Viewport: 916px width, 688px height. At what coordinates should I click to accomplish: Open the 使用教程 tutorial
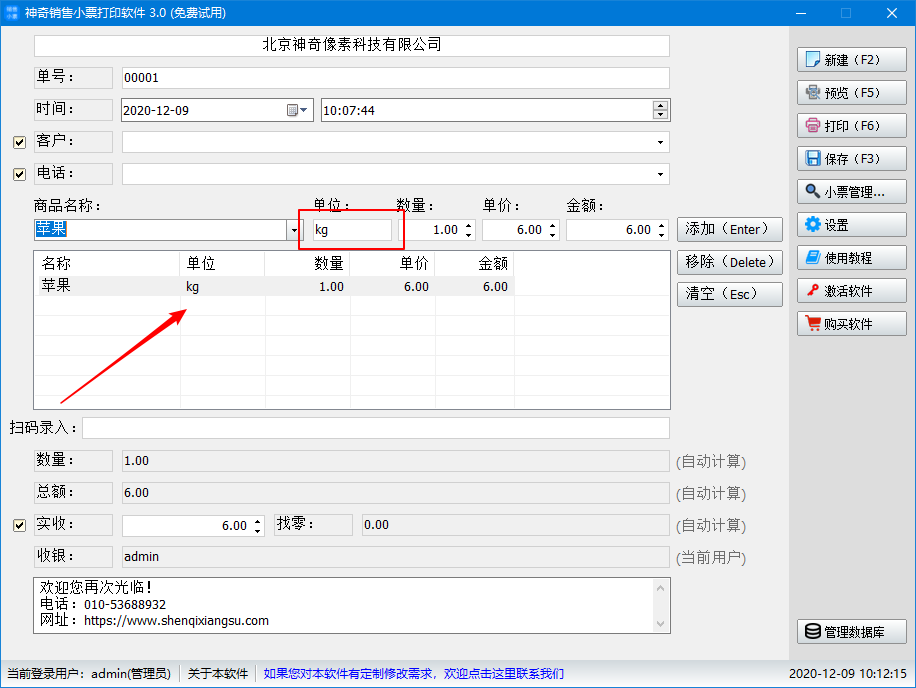click(851, 258)
